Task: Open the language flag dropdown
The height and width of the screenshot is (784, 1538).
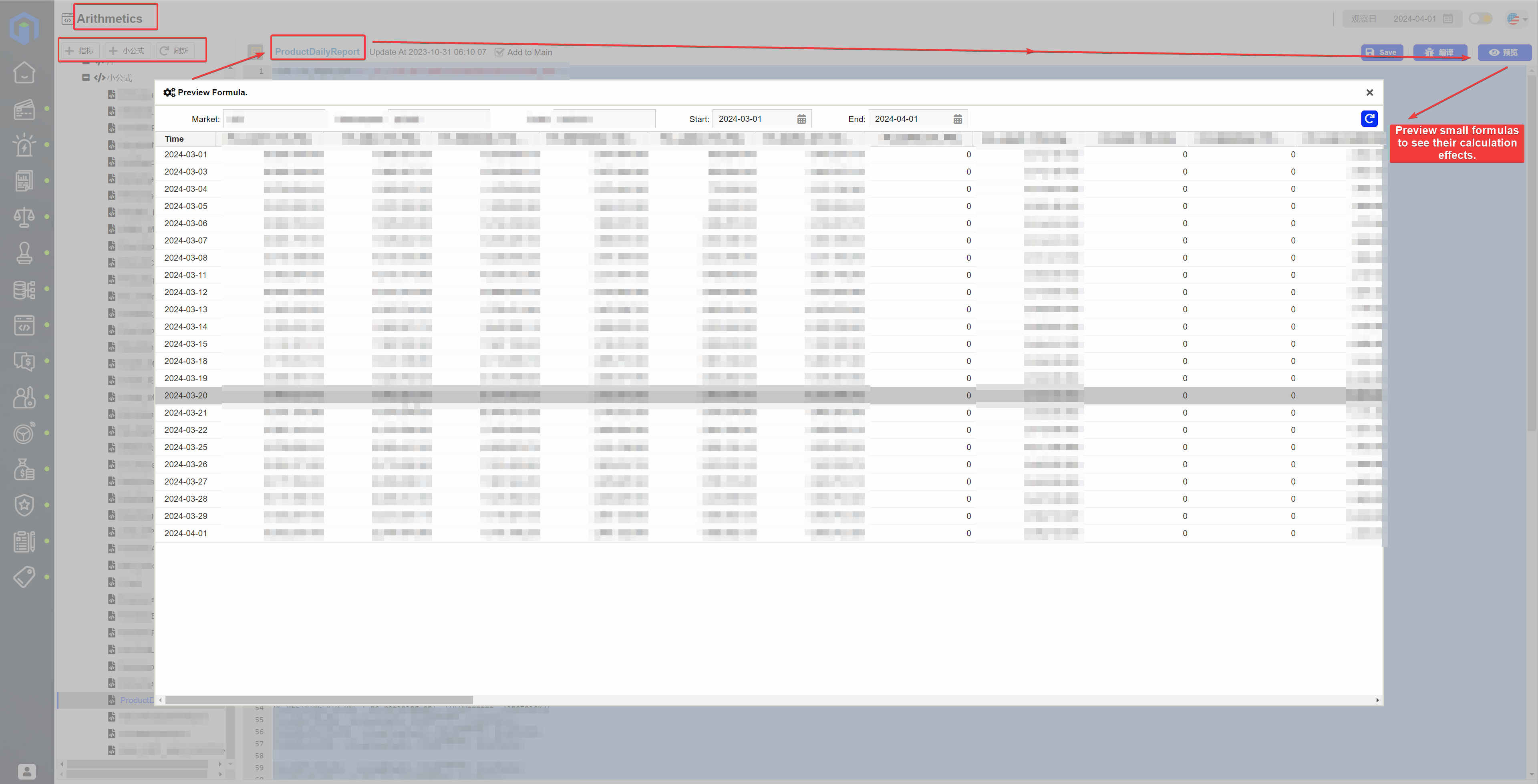Action: 1516,19
